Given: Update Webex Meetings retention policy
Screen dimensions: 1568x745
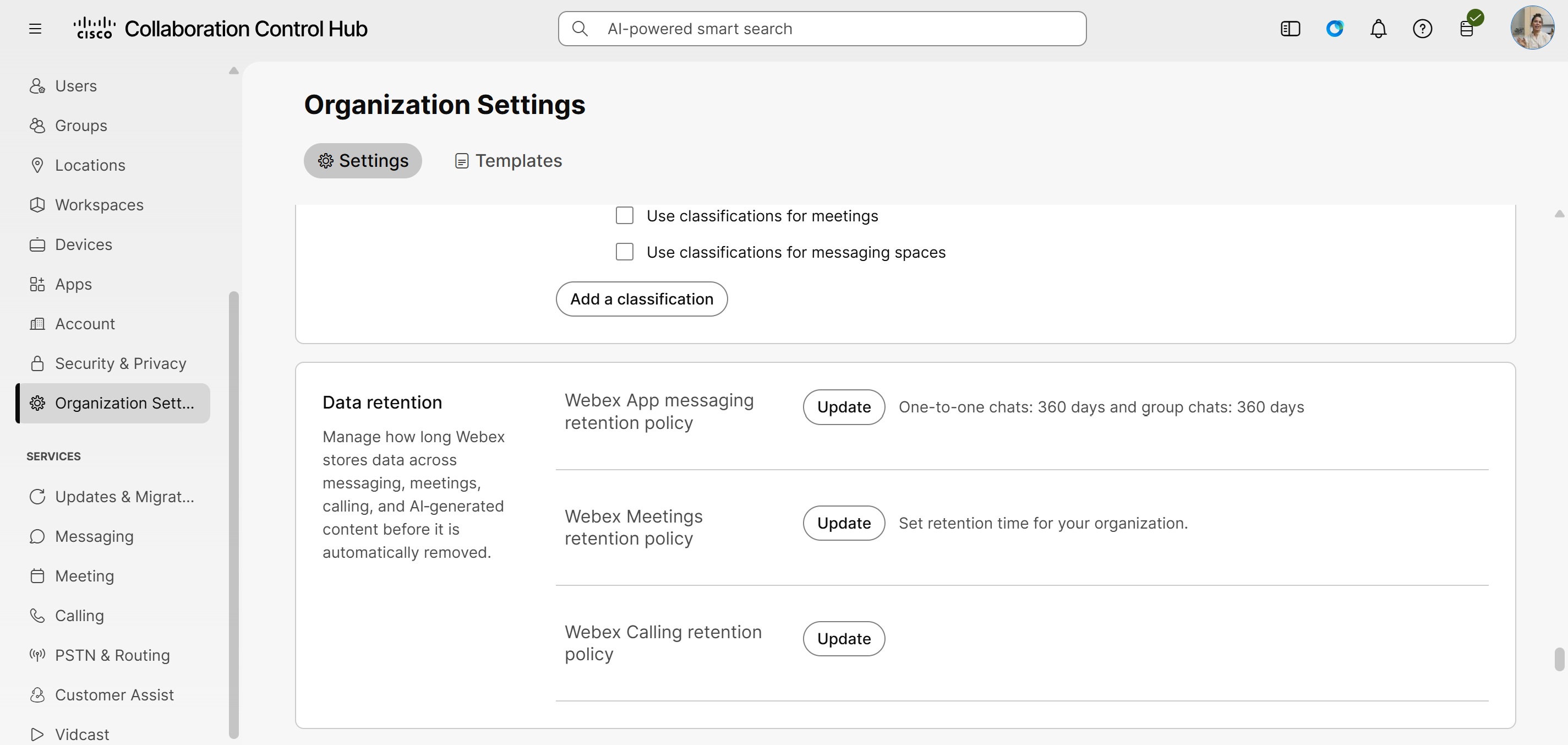Looking at the screenshot, I should point(844,523).
